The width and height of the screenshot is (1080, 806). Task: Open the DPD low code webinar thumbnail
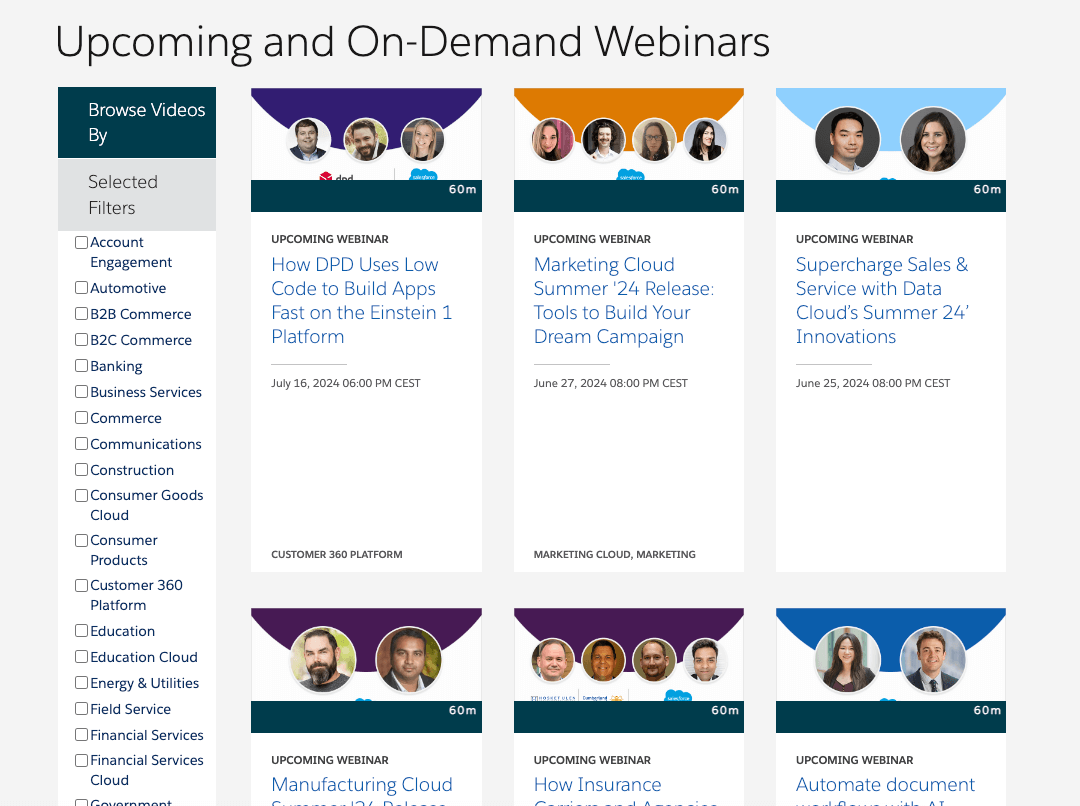[x=366, y=149]
